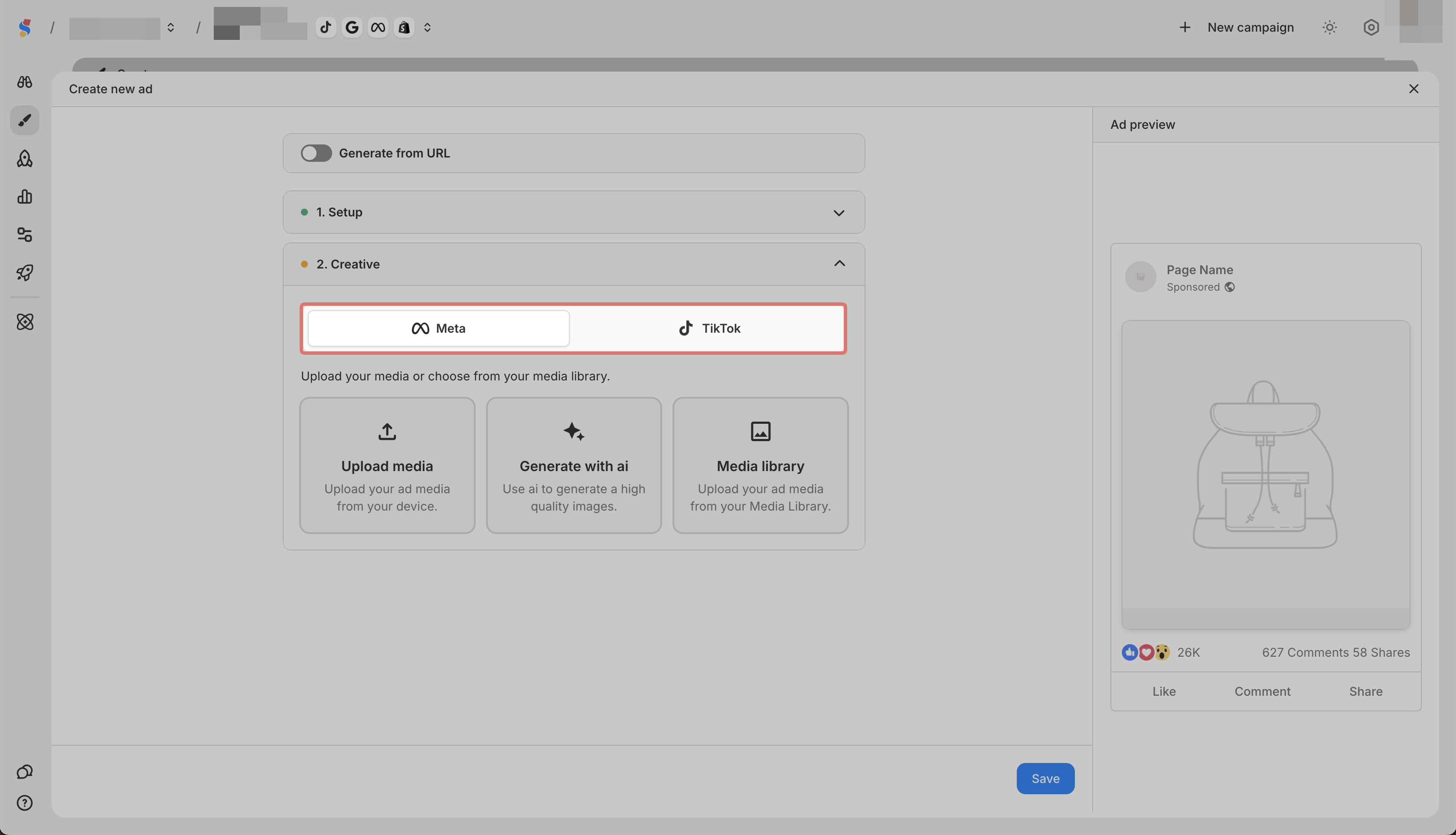Open the Media library card
1456x835 pixels.
tap(760, 465)
